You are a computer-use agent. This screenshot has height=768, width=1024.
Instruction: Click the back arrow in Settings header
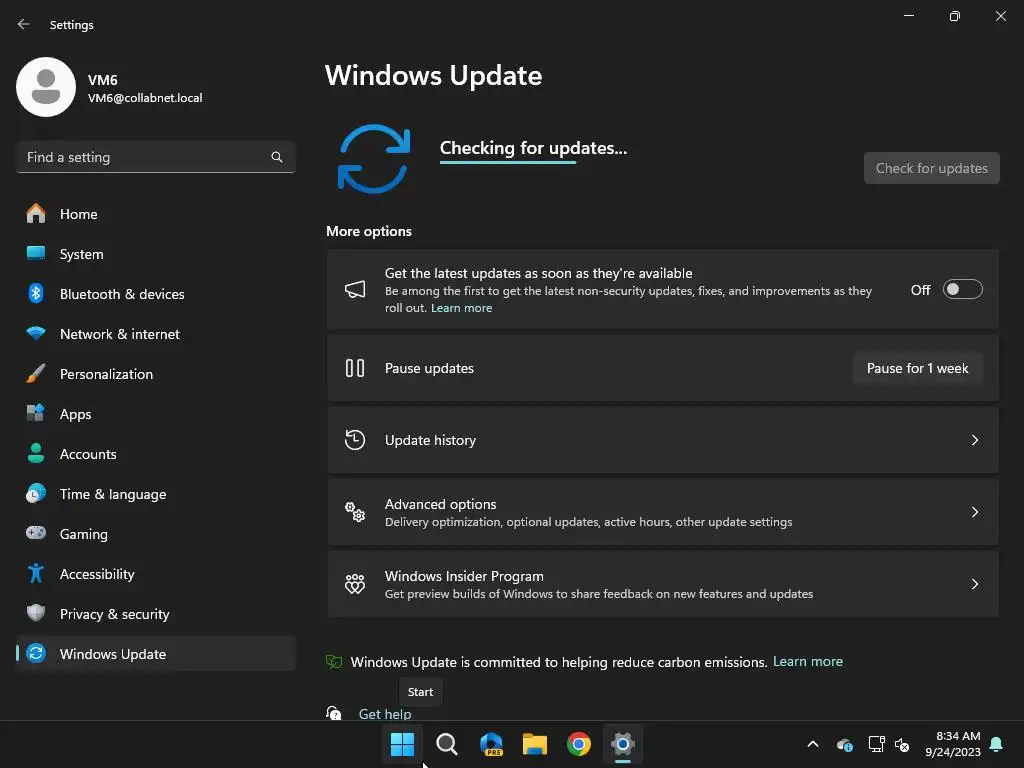coord(24,24)
